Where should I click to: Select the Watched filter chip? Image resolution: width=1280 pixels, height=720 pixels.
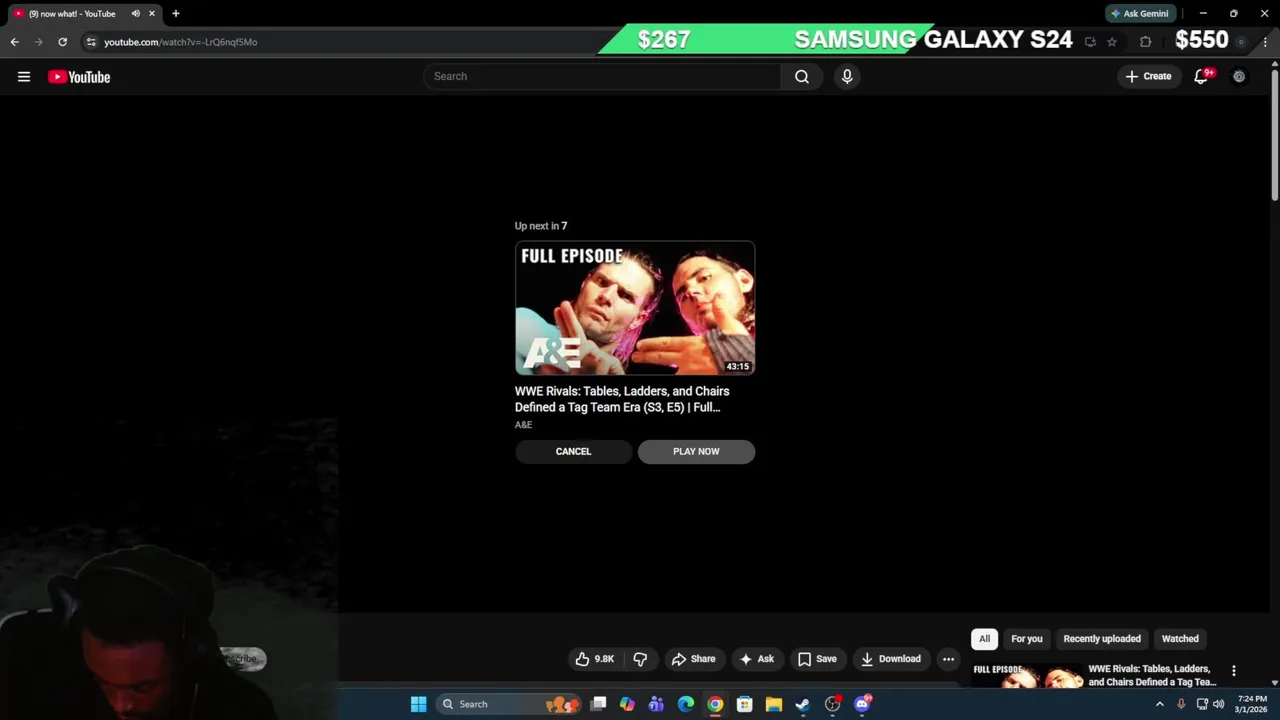(1180, 639)
